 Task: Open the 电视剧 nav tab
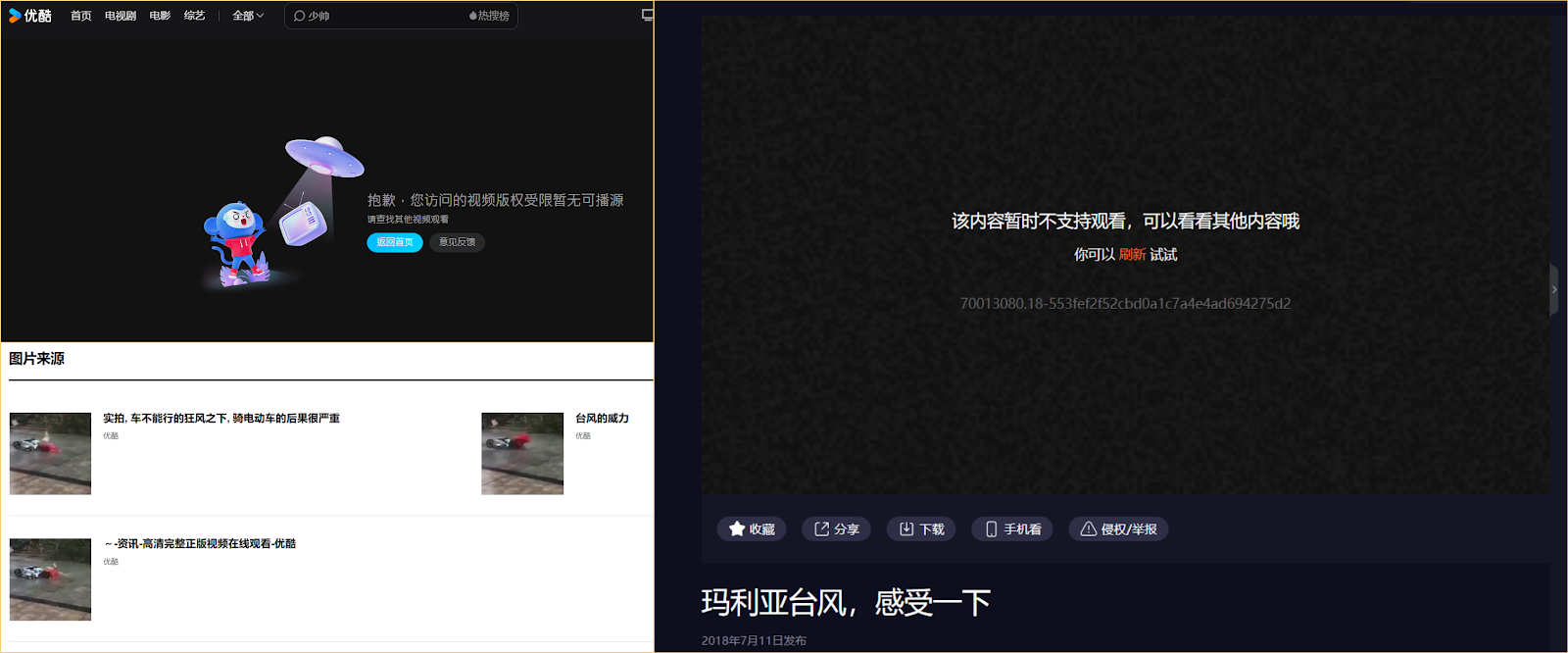point(121,16)
